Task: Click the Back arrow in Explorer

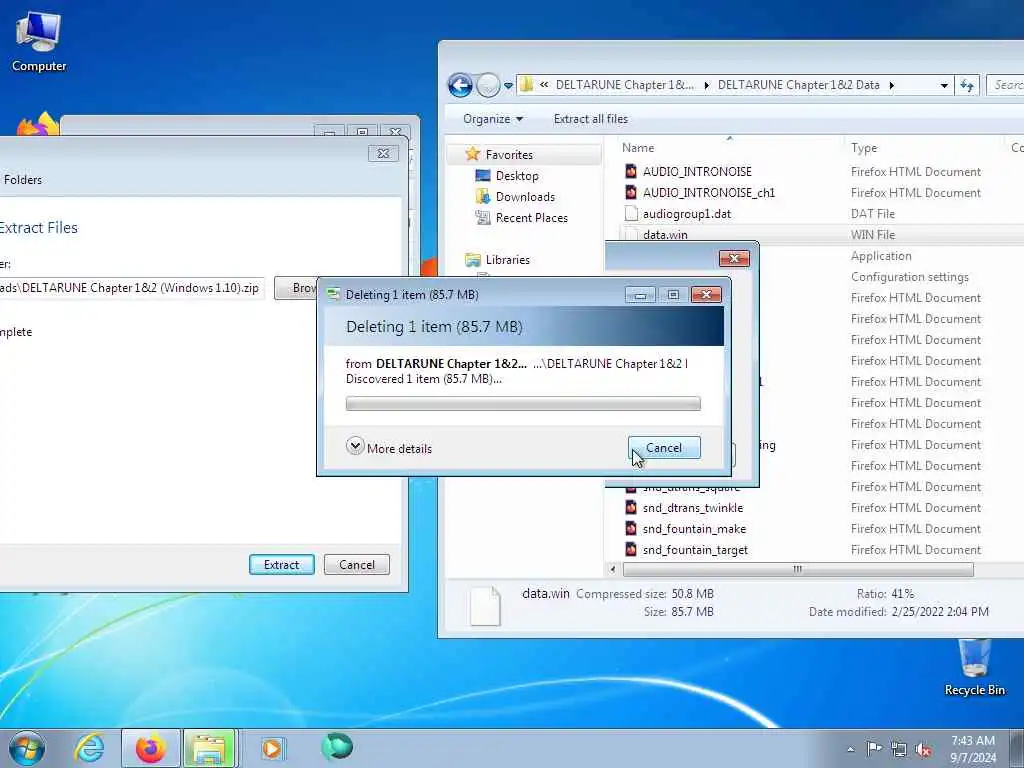Action: click(460, 85)
